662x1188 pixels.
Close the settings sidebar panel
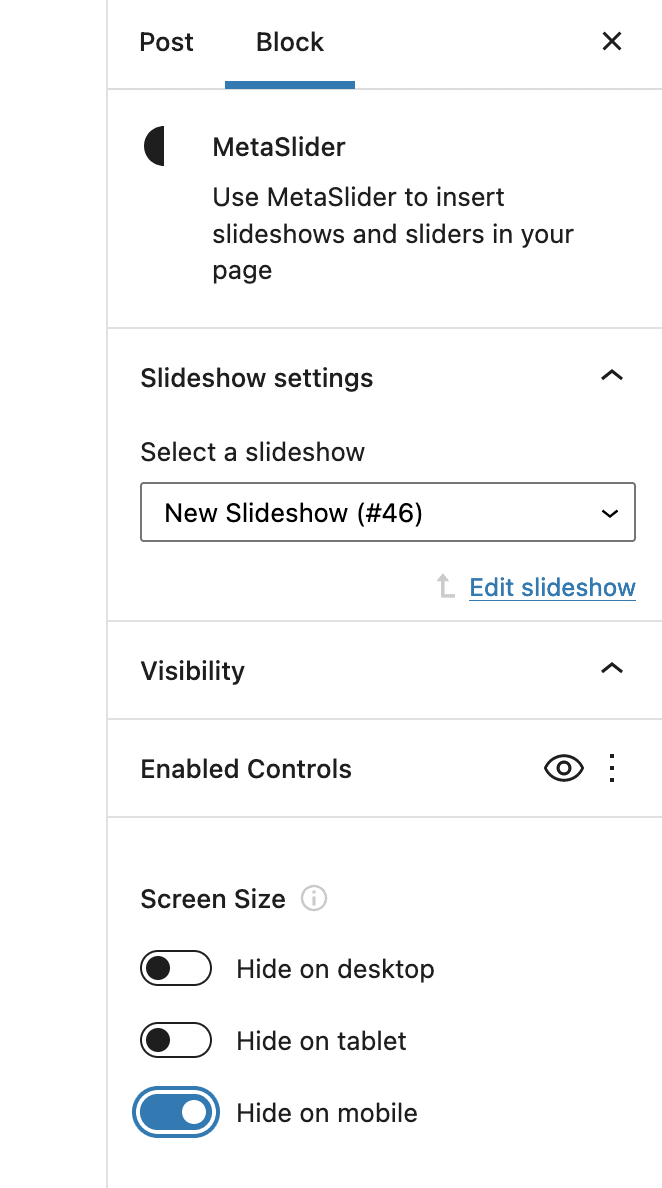611,42
